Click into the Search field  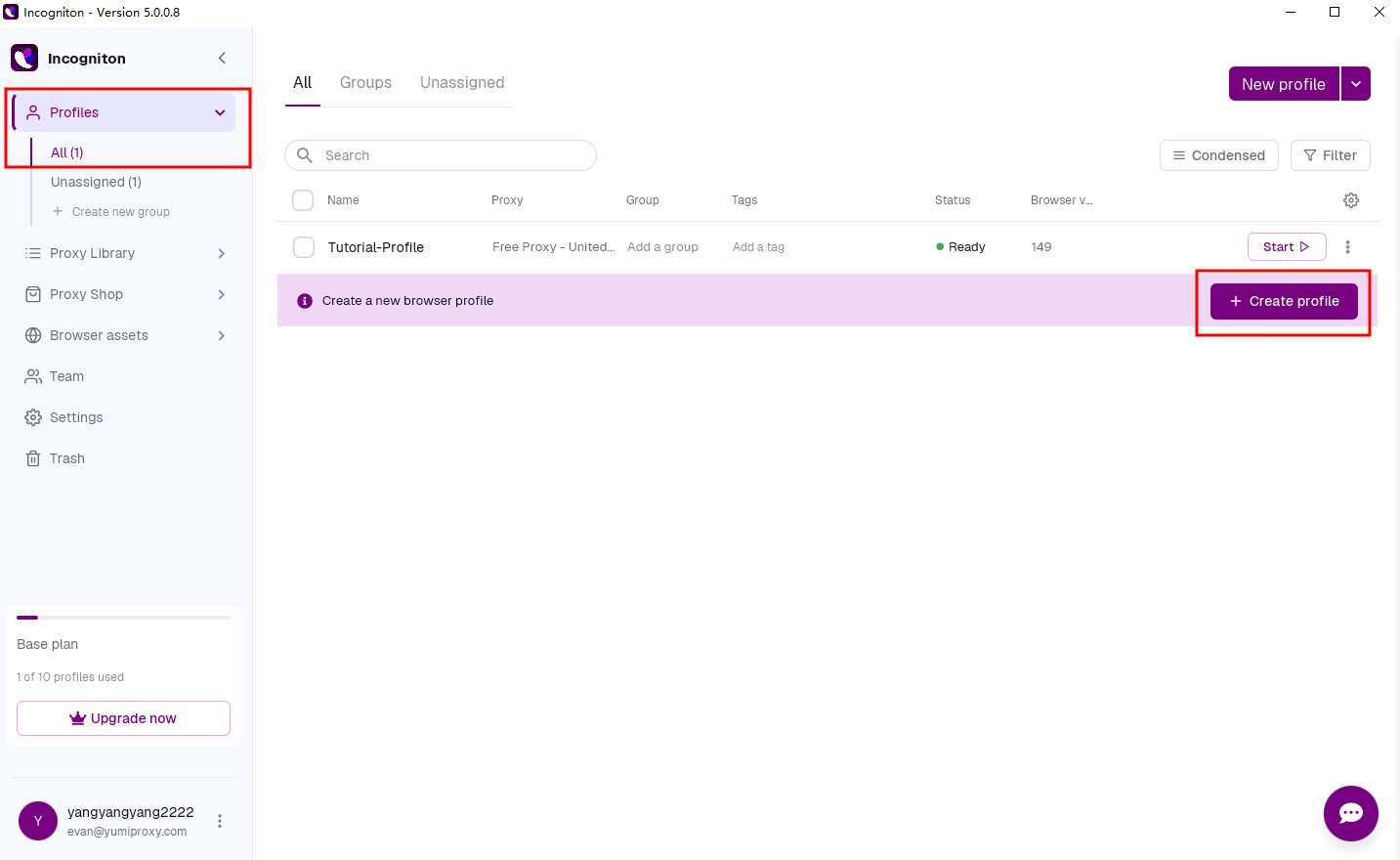441,155
